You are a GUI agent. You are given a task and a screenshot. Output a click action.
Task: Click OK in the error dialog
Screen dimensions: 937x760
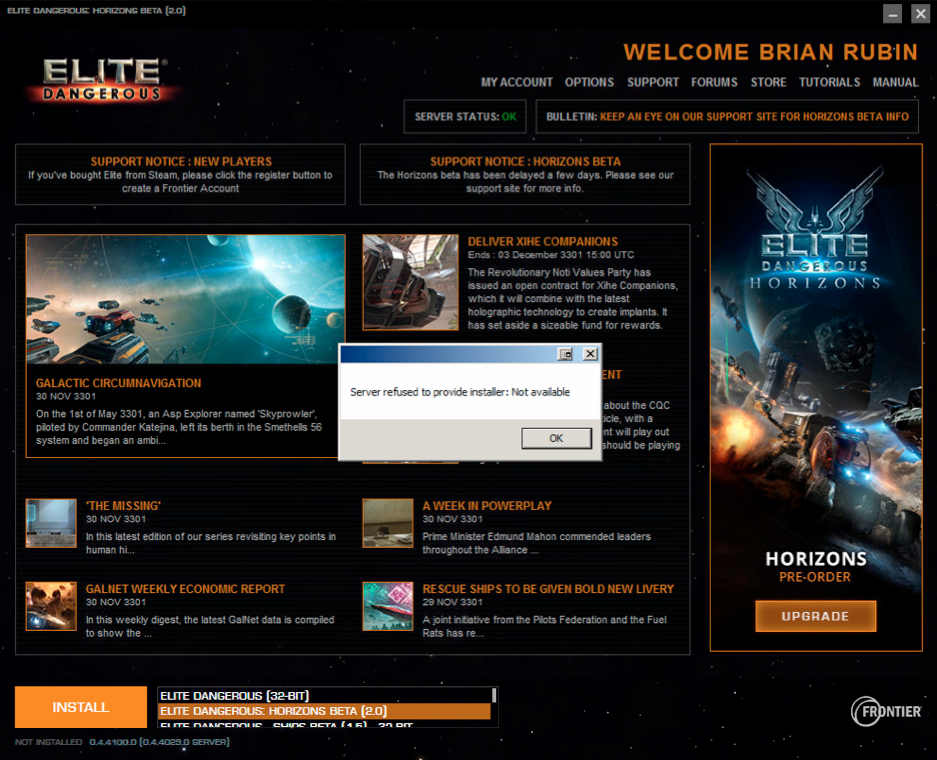point(556,438)
